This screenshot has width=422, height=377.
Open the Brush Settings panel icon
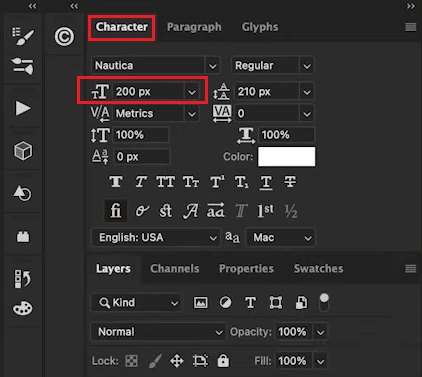pos(23,36)
